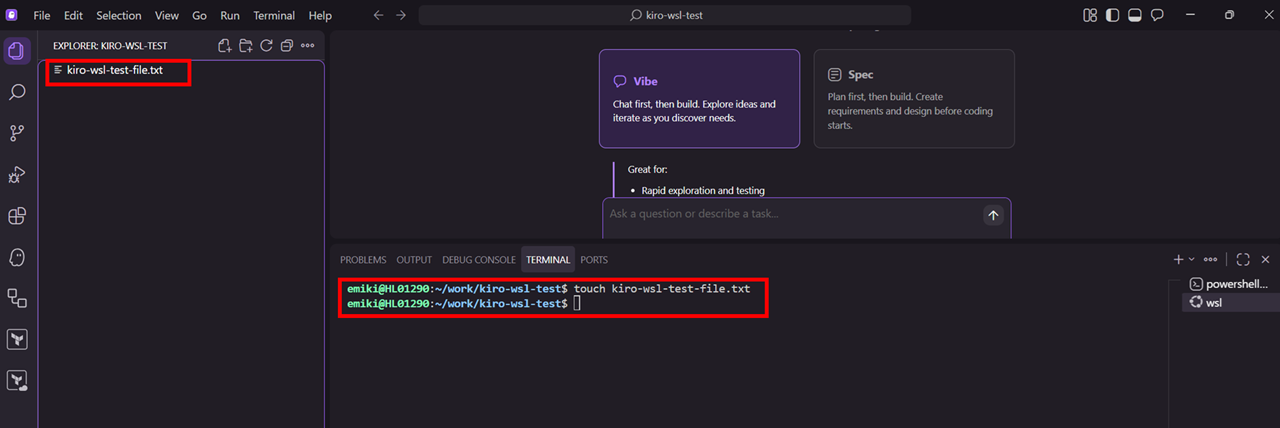
Task: Collapse all folders in Explorer
Action: click(287, 46)
